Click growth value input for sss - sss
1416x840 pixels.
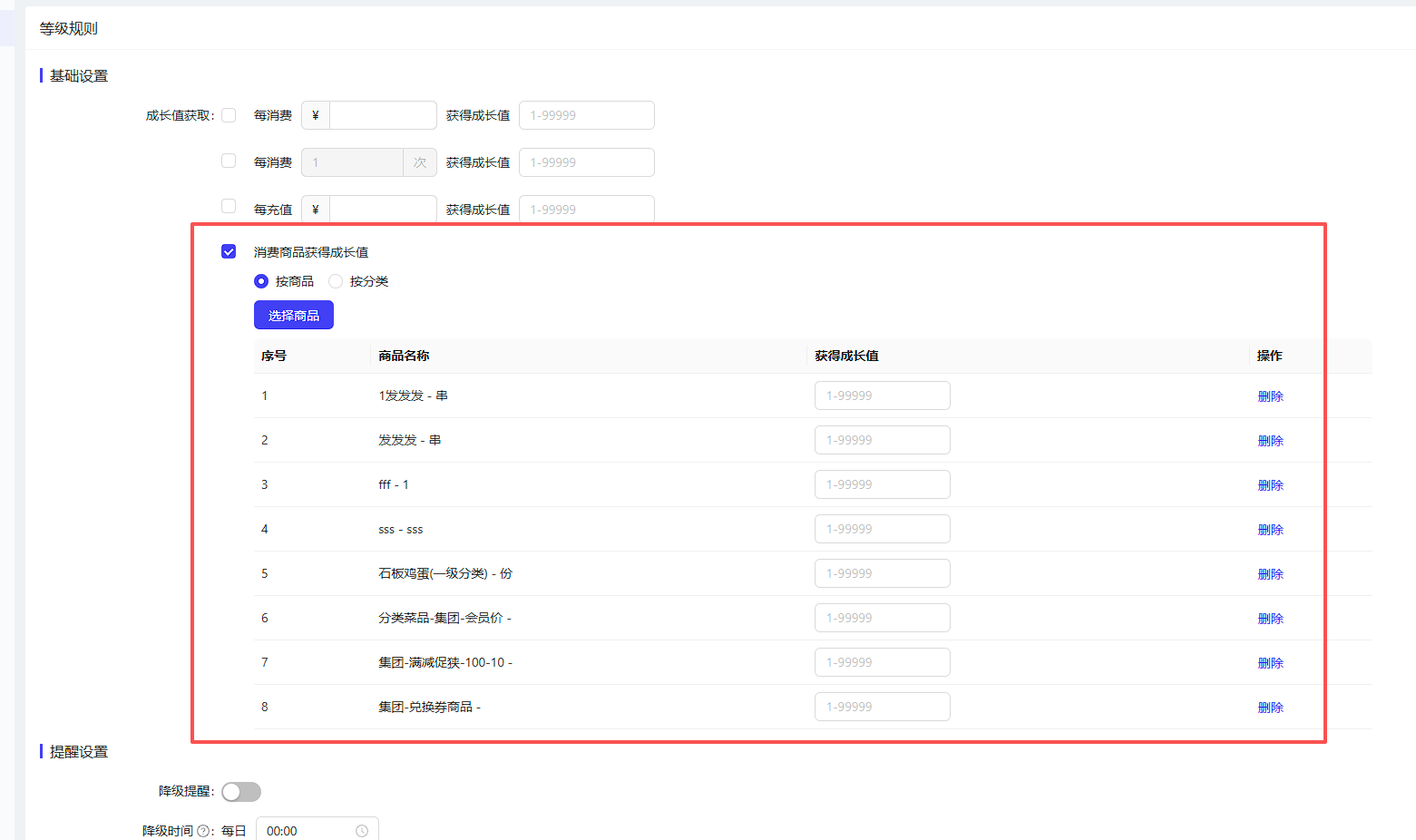click(882, 529)
